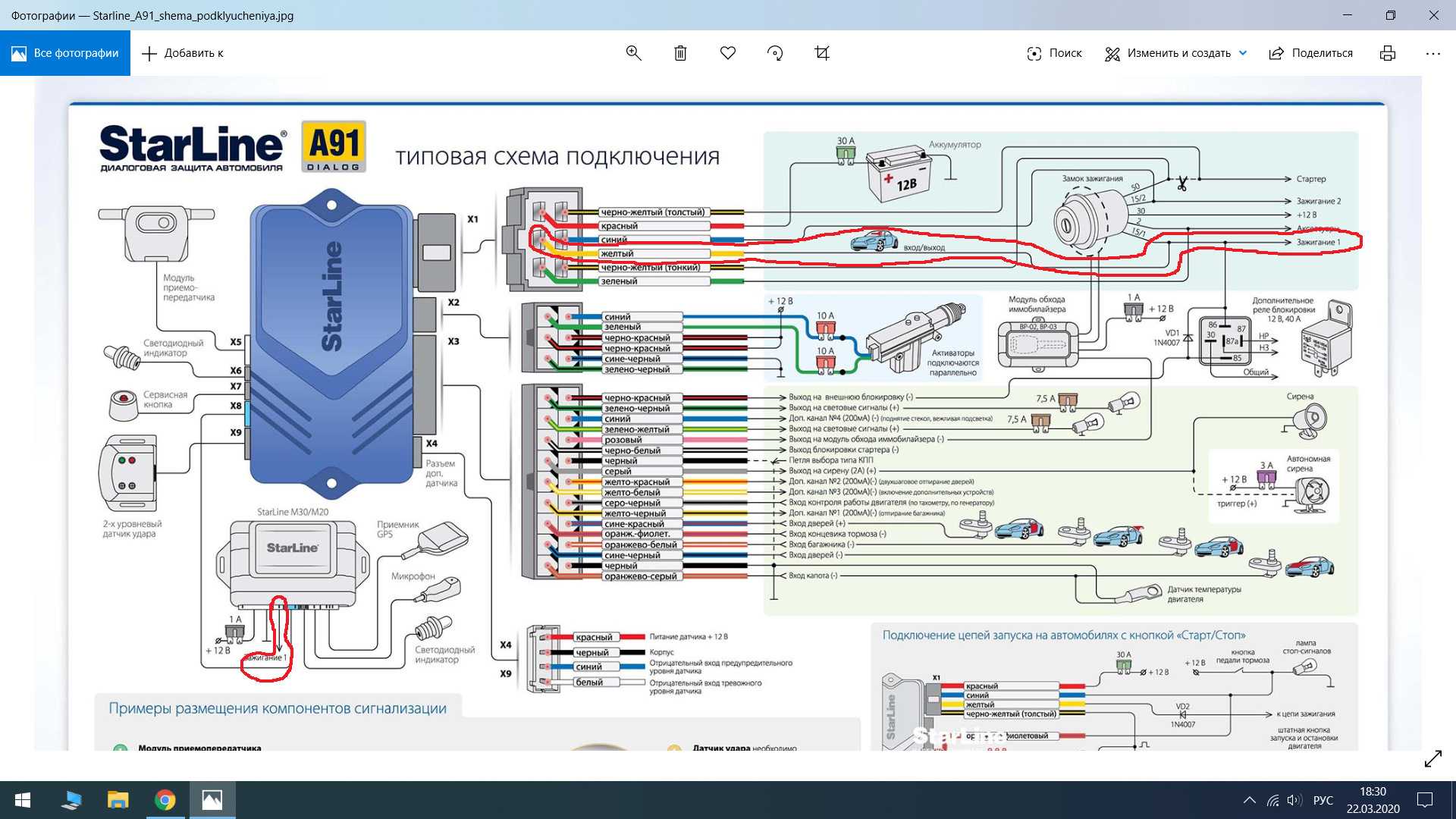Image resolution: width=1456 pixels, height=819 pixels.
Task: Switch input language РУС indicator
Action: pyautogui.click(x=1323, y=800)
